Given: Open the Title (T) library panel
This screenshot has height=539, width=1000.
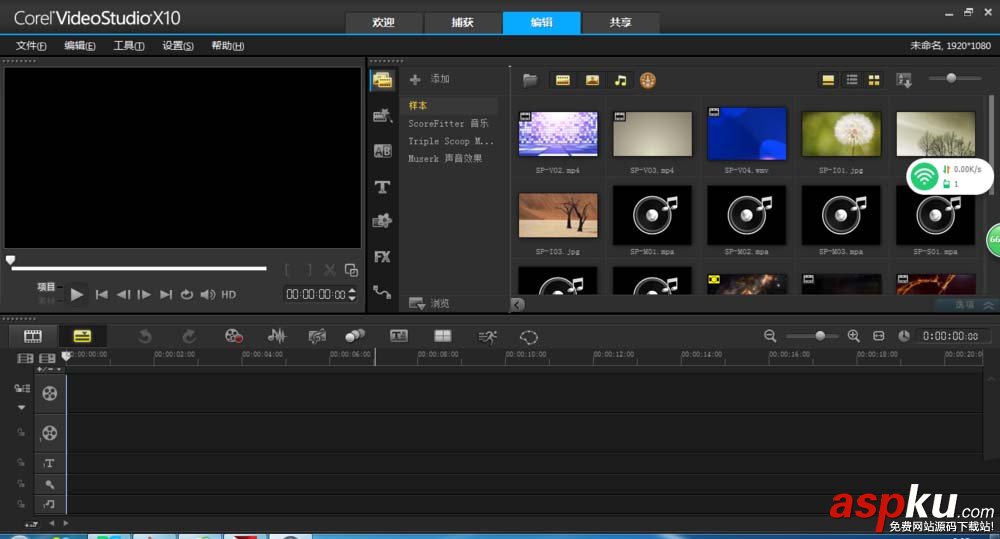Looking at the screenshot, I should point(382,187).
